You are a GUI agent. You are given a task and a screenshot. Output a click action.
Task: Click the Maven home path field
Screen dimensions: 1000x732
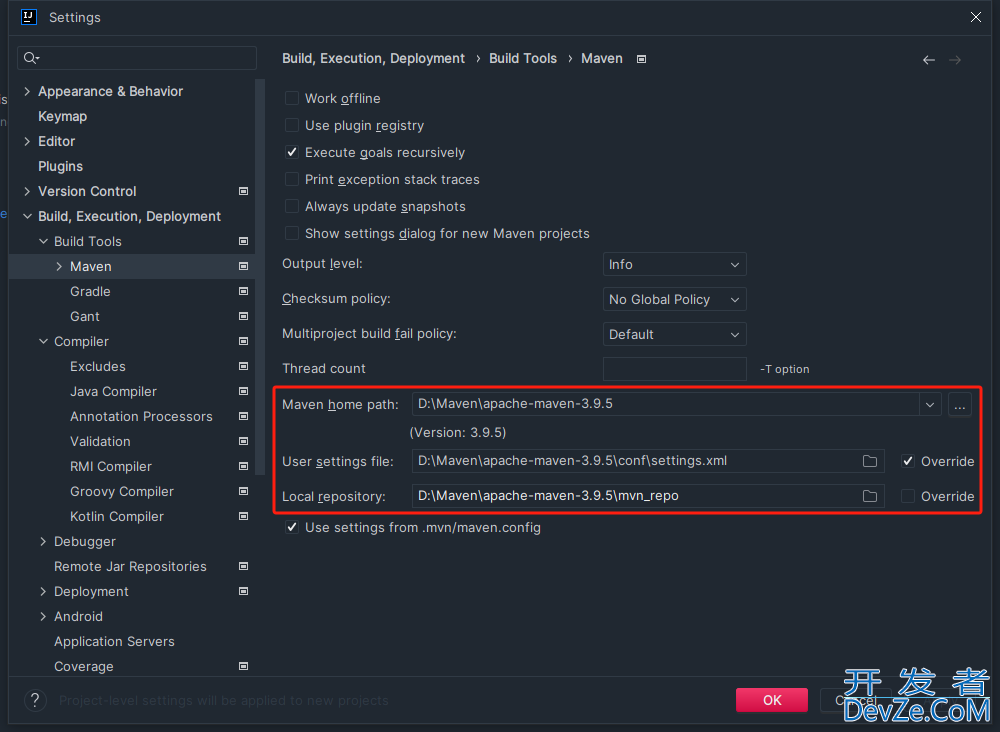665,404
